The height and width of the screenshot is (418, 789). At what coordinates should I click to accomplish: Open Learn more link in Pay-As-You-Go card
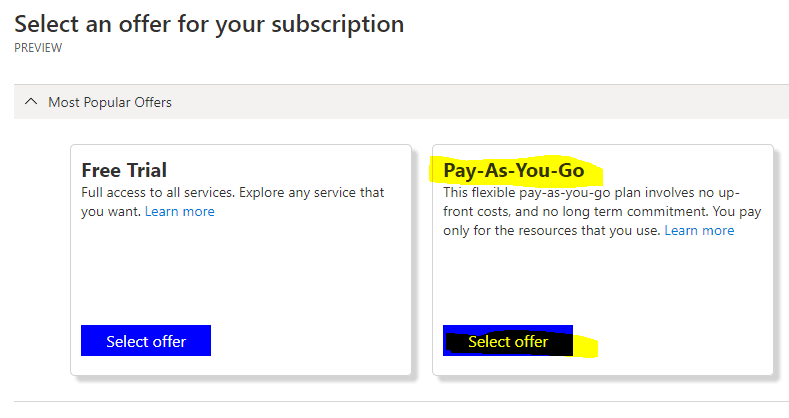coord(699,230)
